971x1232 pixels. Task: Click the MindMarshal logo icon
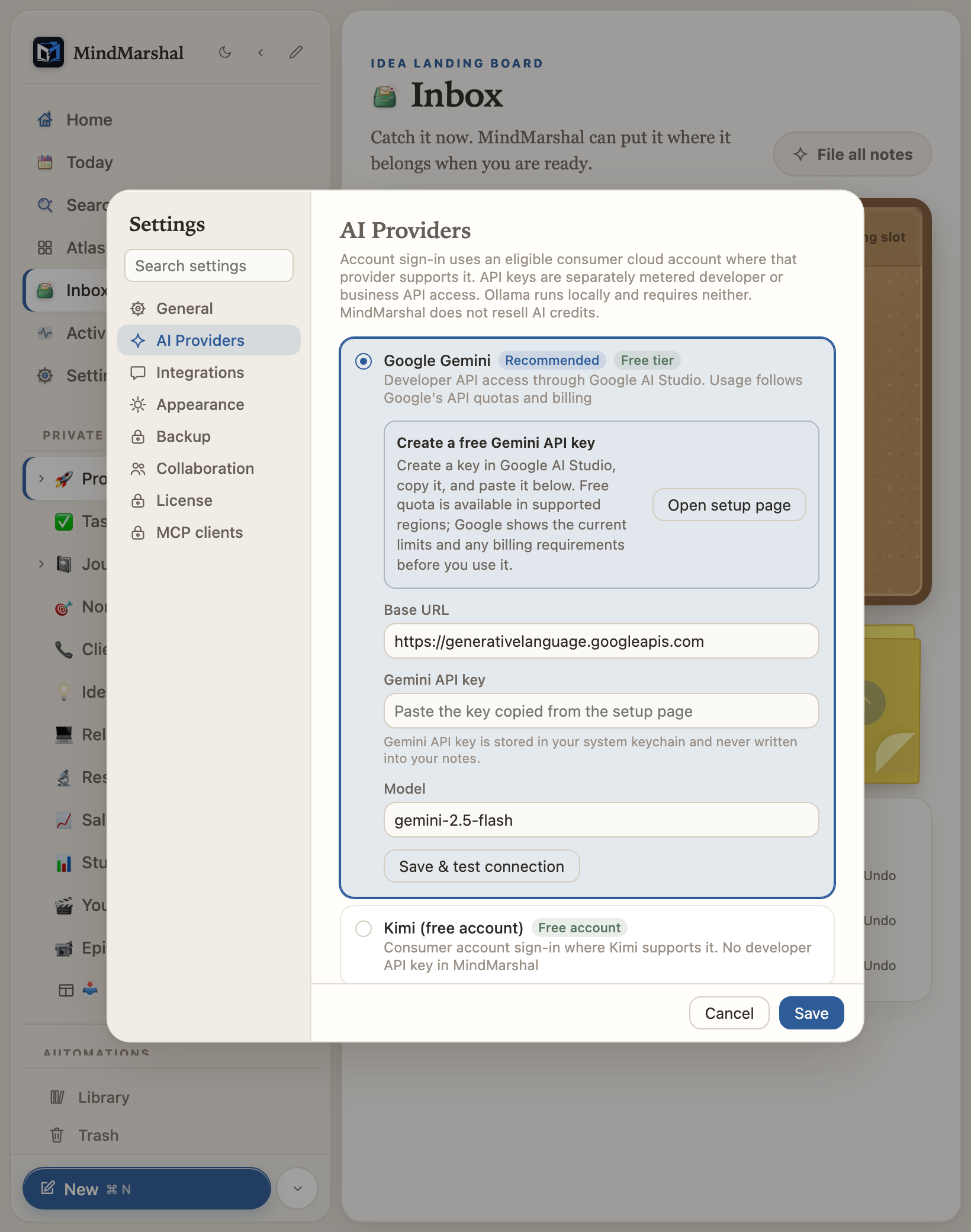point(48,52)
